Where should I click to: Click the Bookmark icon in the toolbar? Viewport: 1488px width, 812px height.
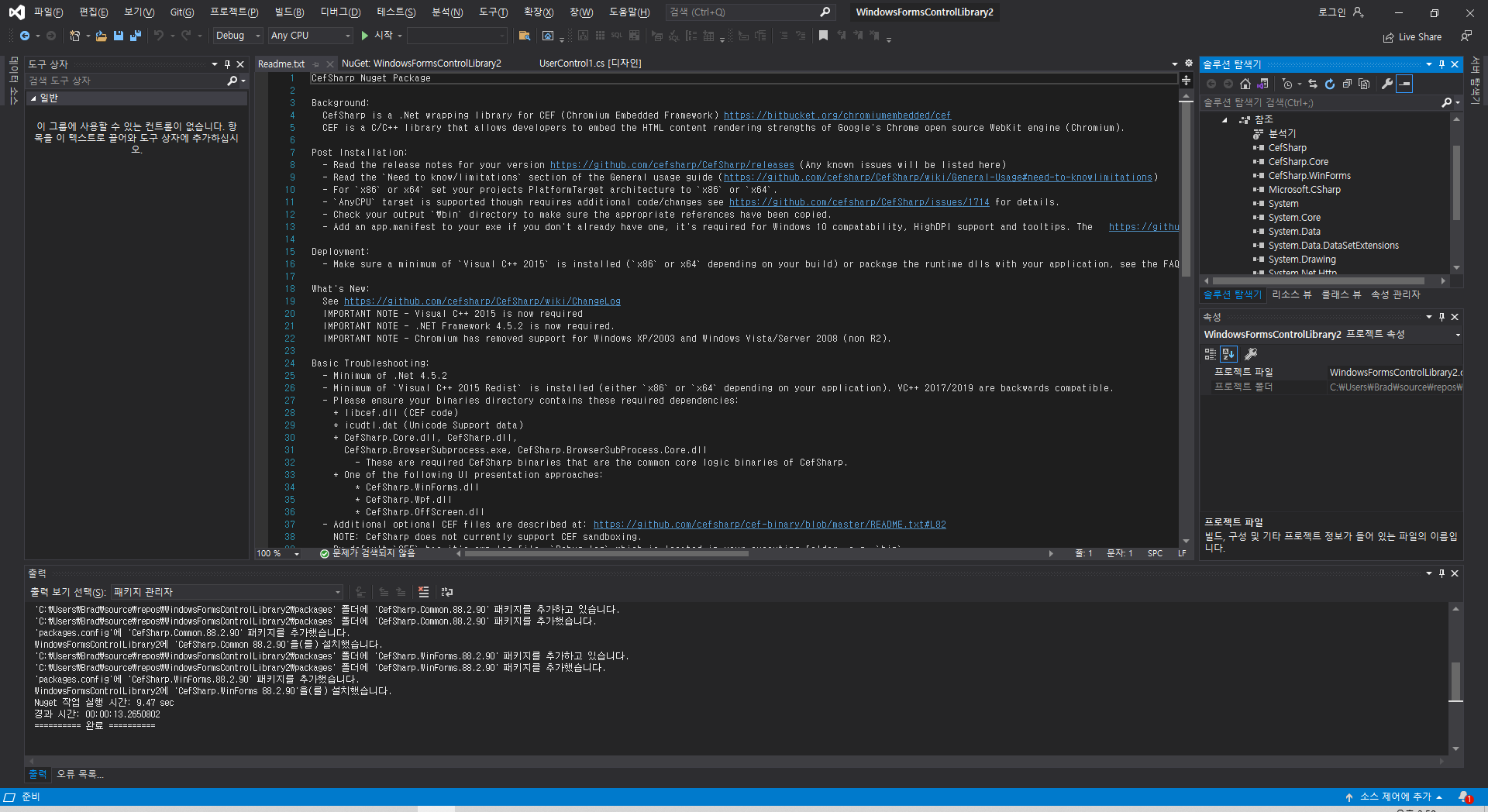pyautogui.click(x=823, y=36)
